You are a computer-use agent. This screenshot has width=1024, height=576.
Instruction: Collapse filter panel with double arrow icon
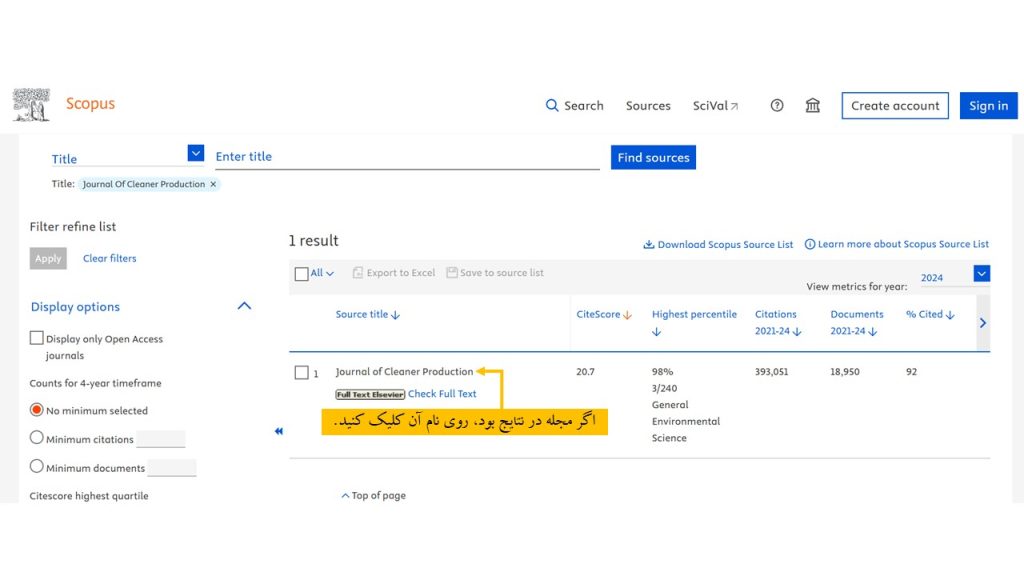click(279, 431)
